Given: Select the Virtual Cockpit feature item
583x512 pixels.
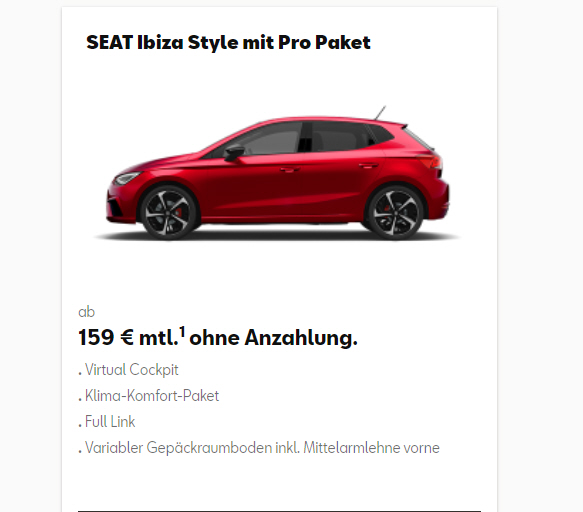Looking at the screenshot, I should 128,370.
